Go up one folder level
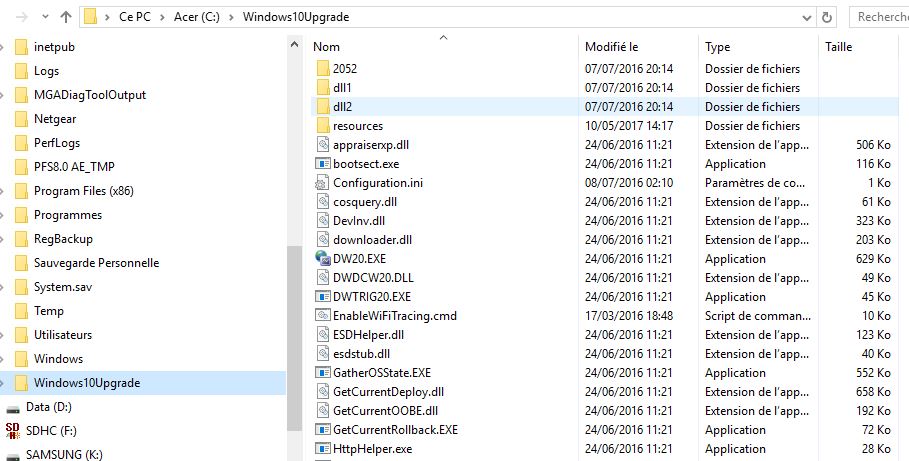Image resolution: width=909 pixels, height=461 pixels. 66,17
